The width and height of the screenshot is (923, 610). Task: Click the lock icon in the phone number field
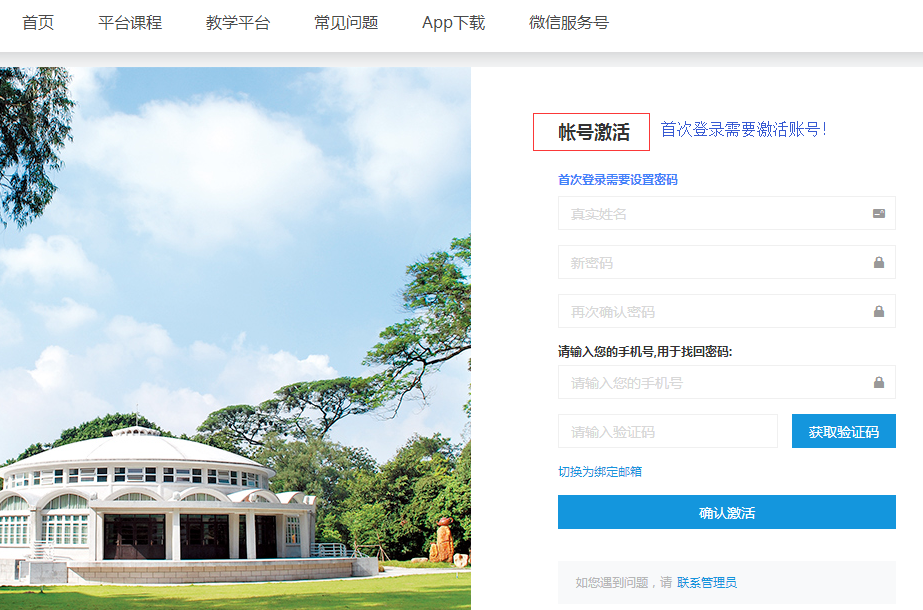pos(879,382)
